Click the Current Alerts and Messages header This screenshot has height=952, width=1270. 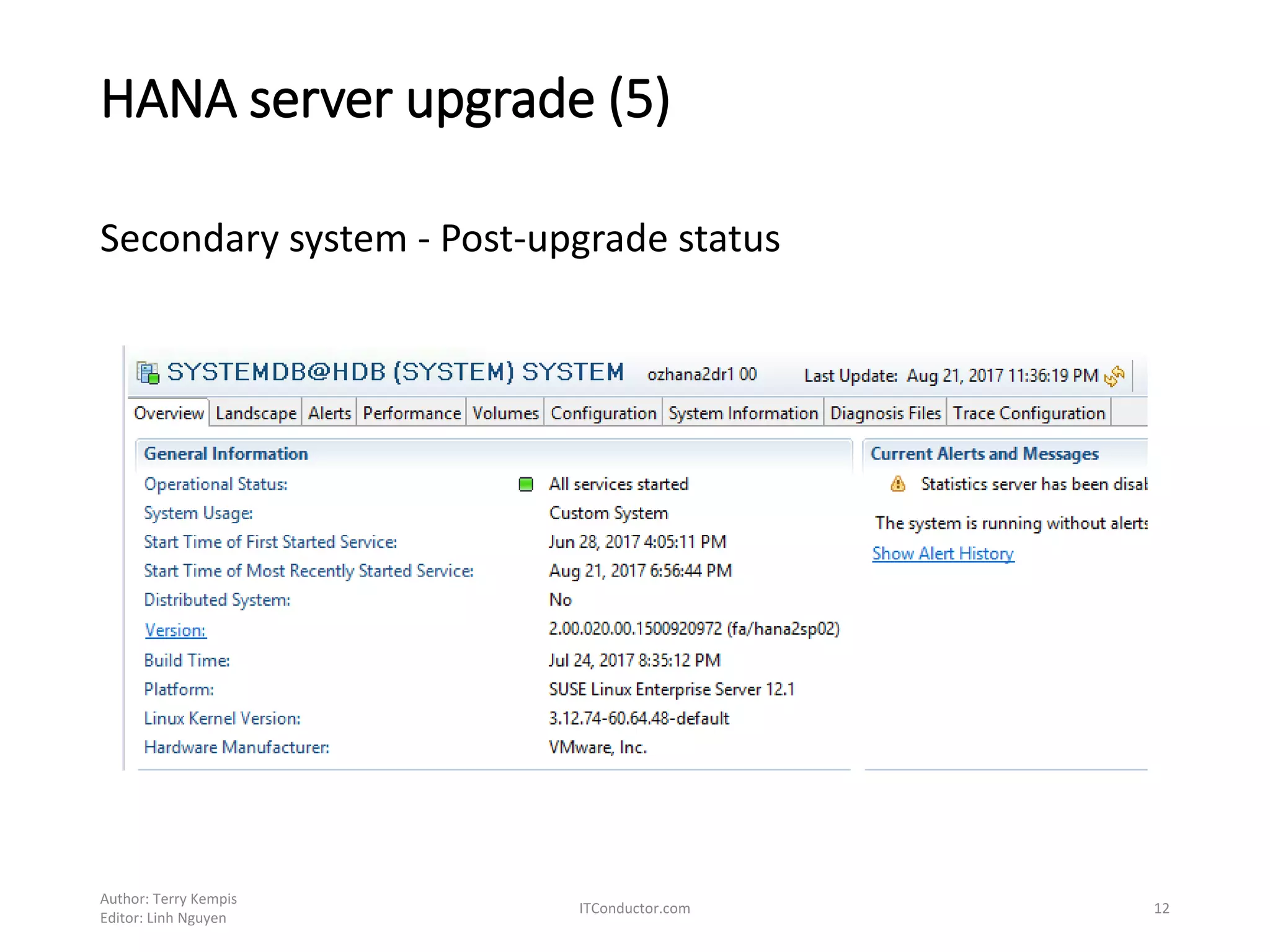pyautogui.click(x=985, y=454)
